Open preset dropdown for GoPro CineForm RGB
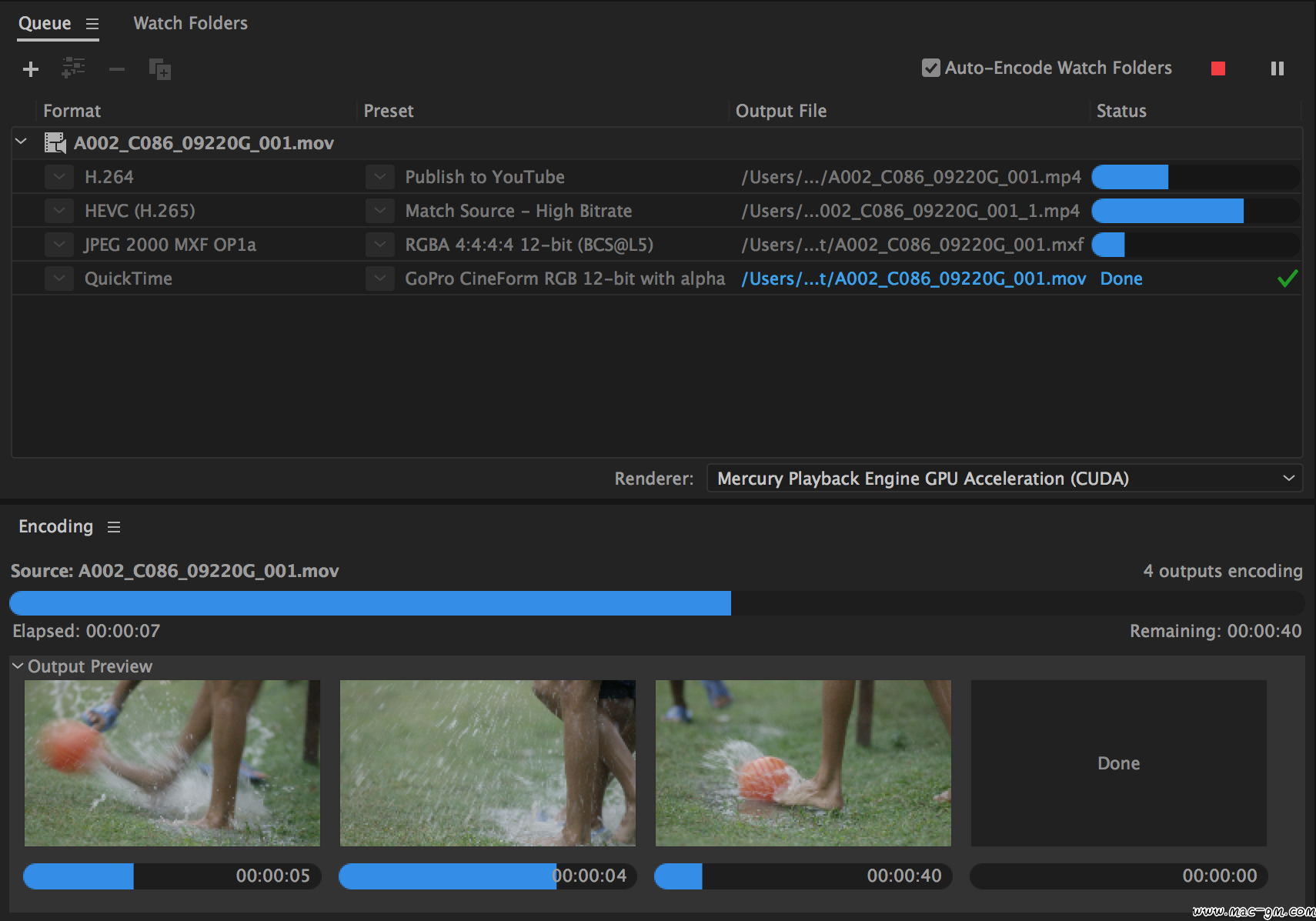The height and width of the screenshot is (921, 1316). pyautogui.click(x=380, y=279)
